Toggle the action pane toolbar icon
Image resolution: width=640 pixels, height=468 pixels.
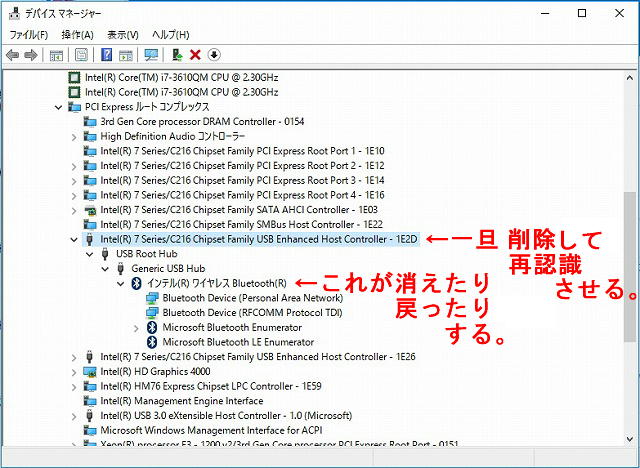click(x=126, y=55)
